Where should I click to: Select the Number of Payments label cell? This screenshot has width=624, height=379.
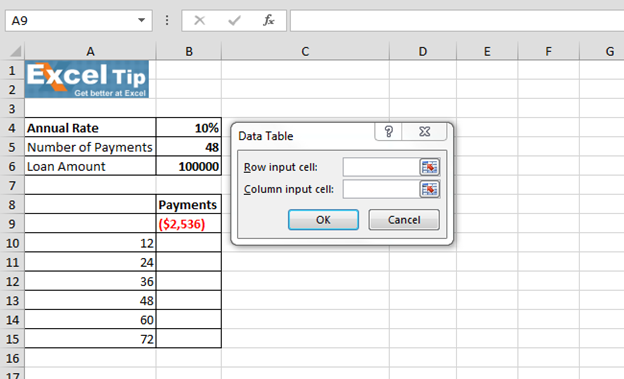tap(90, 147)
